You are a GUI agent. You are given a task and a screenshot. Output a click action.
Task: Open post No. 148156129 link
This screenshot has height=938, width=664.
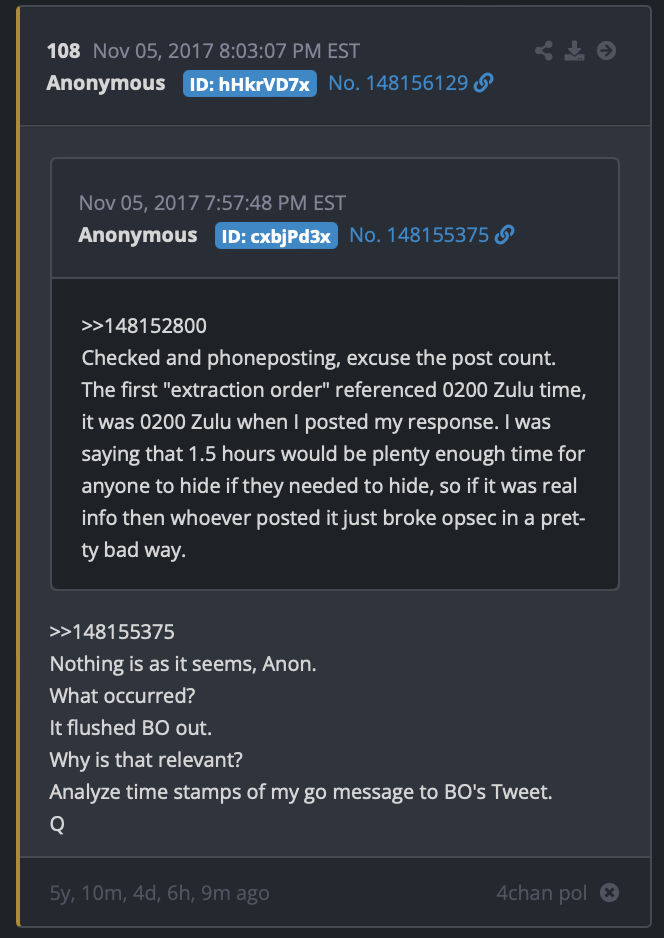tap(398, 83)
